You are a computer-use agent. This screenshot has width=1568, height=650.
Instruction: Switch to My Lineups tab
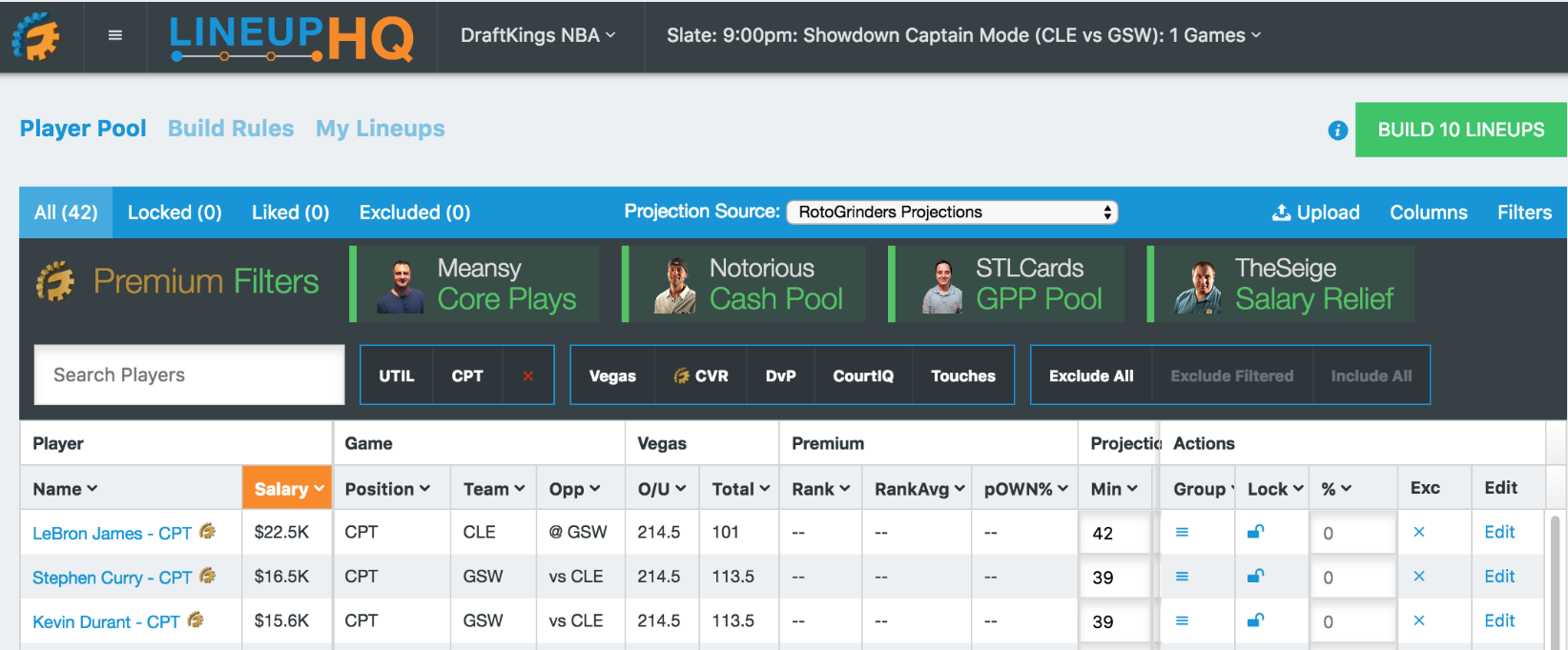pyautogui.click(x=381, y=129)
